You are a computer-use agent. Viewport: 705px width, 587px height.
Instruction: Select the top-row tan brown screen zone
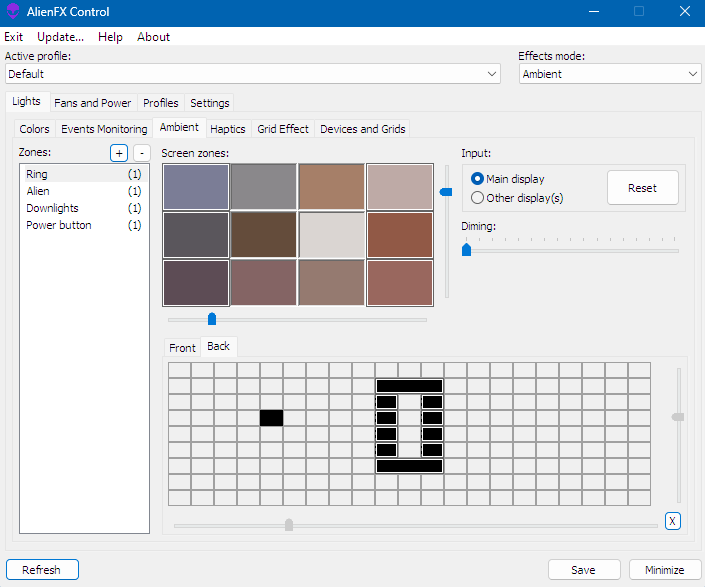(x=331, y=187)
